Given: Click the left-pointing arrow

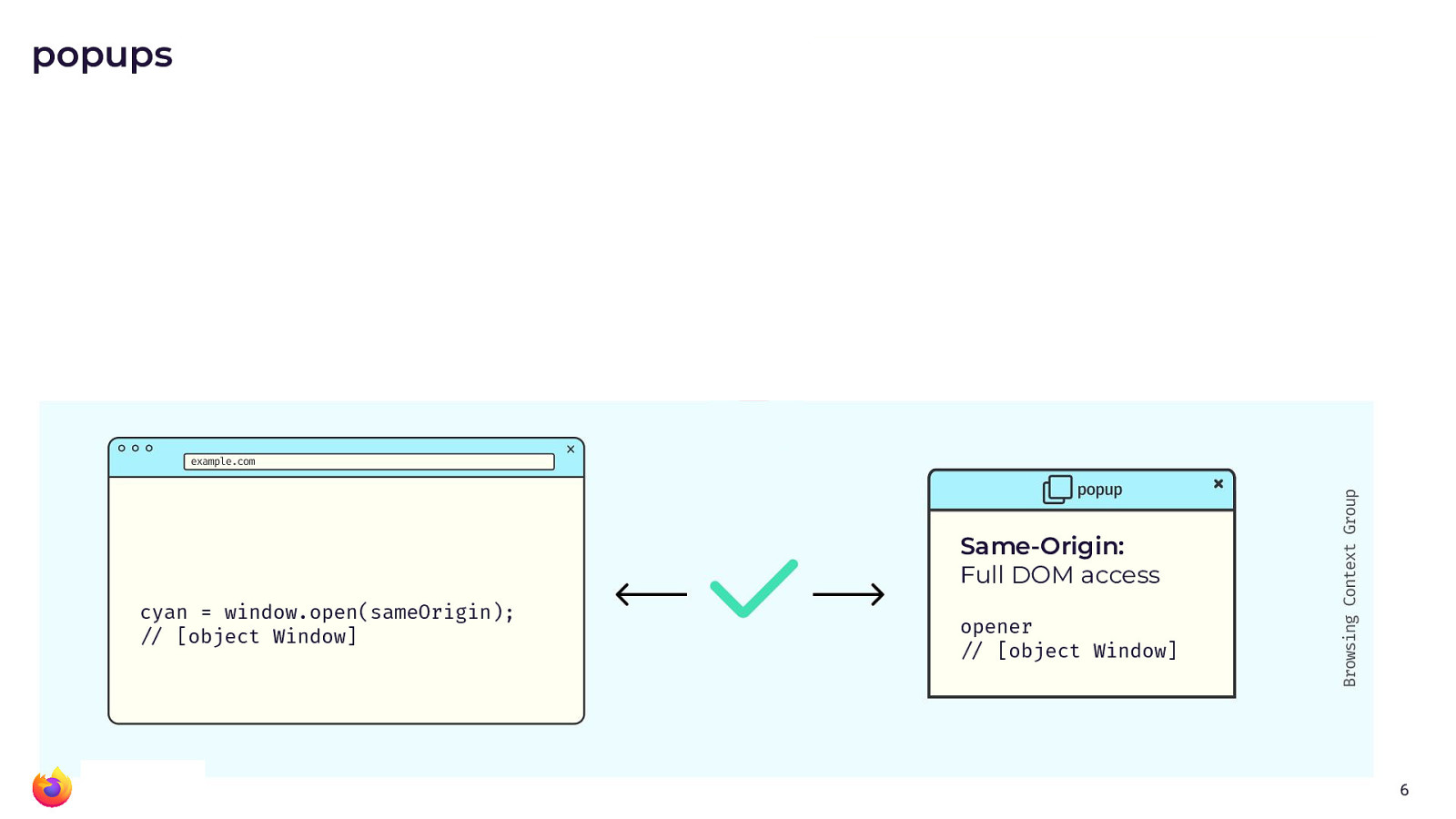Looking at the screenshot, I should pyautogui.click(x=652, y=594).
